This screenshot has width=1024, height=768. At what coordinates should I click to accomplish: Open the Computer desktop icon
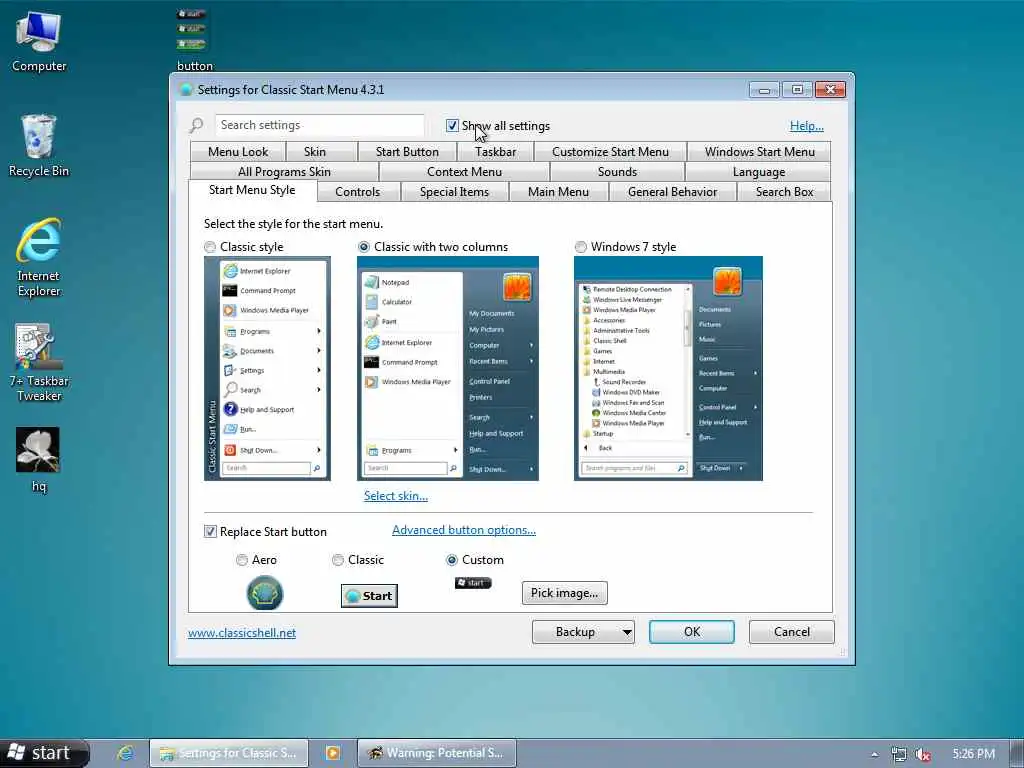coord(39,41)
